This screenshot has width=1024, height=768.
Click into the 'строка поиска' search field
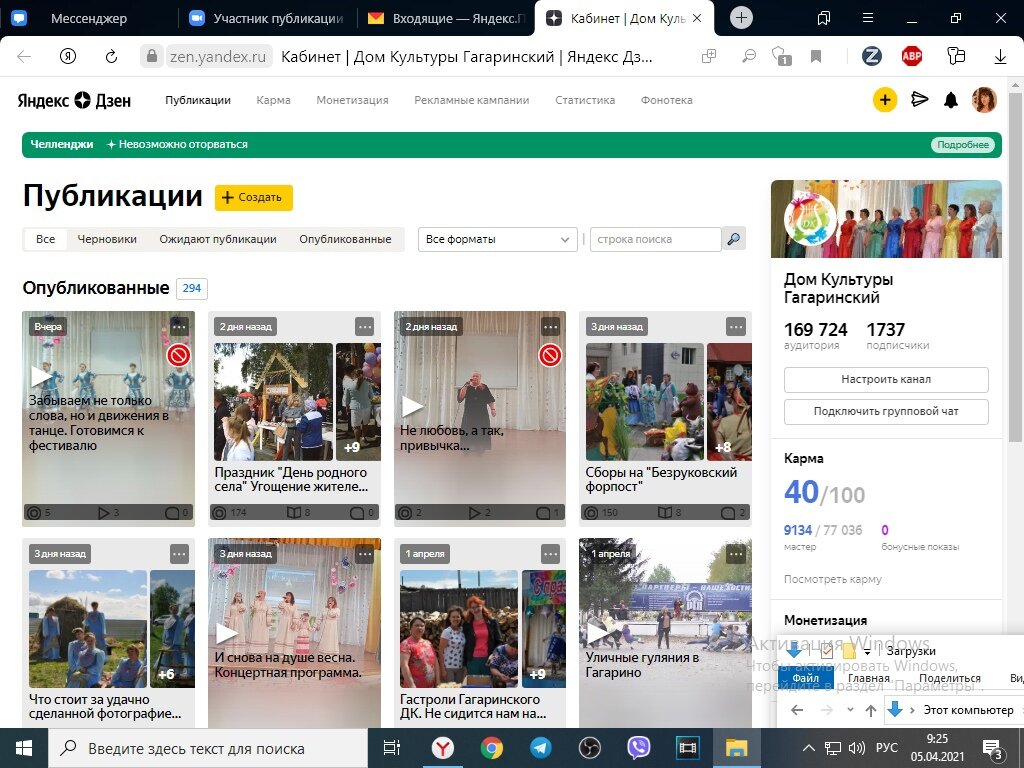click(656, 239)
